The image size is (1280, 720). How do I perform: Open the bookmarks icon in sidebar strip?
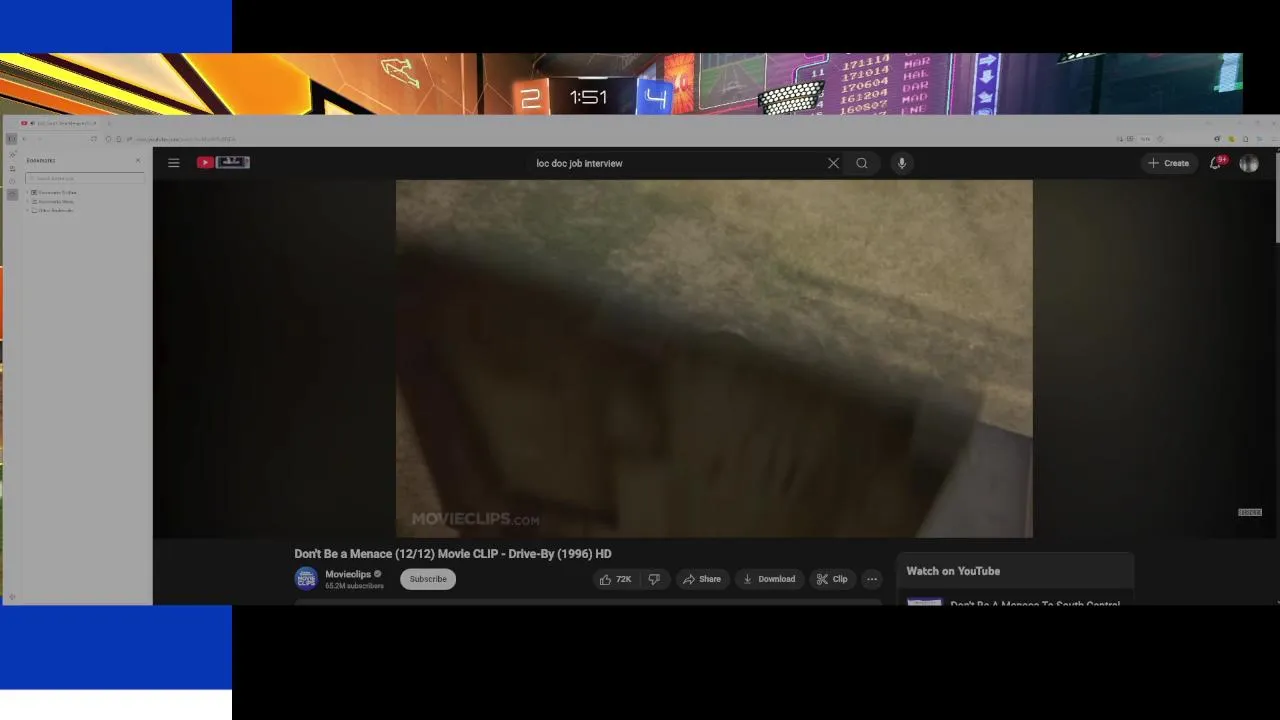12,194
